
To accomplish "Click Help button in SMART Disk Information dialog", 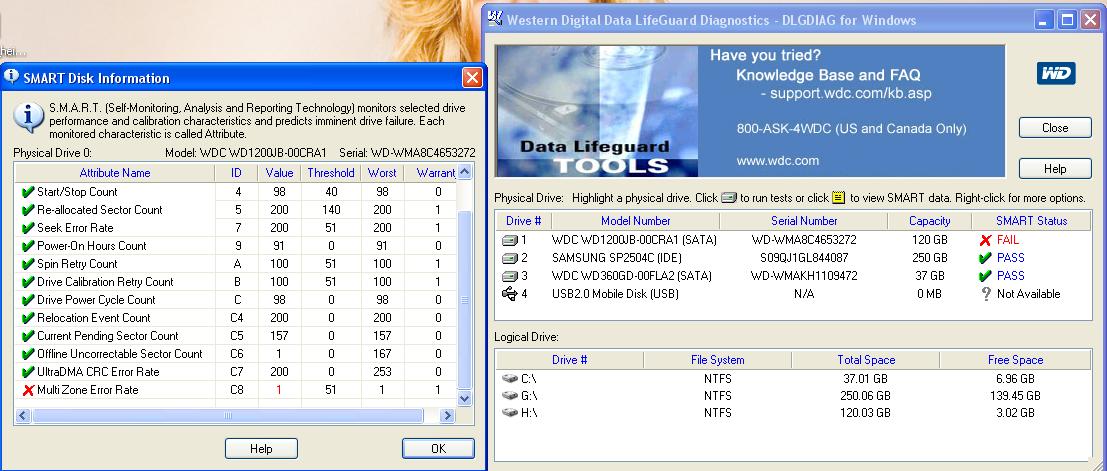I will coord(261,448).
